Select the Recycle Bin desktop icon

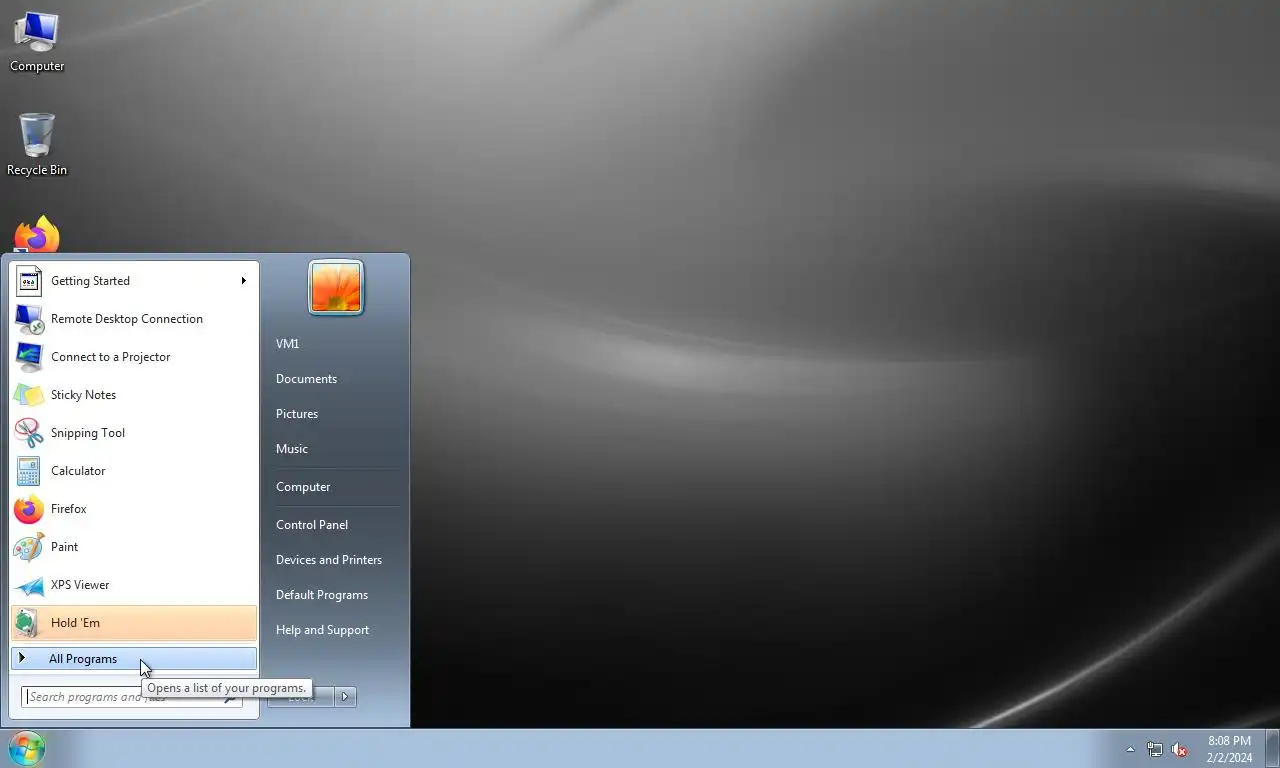pyautogui.click(x=37, y=145)
